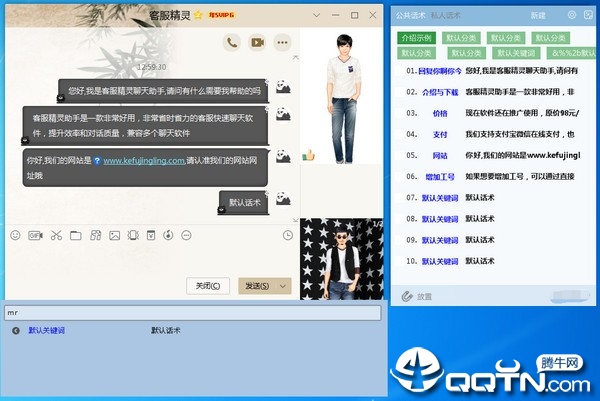Click the 发送(S) send button
The width and height of the screenshot is (600, 401).
click(257, 286)
